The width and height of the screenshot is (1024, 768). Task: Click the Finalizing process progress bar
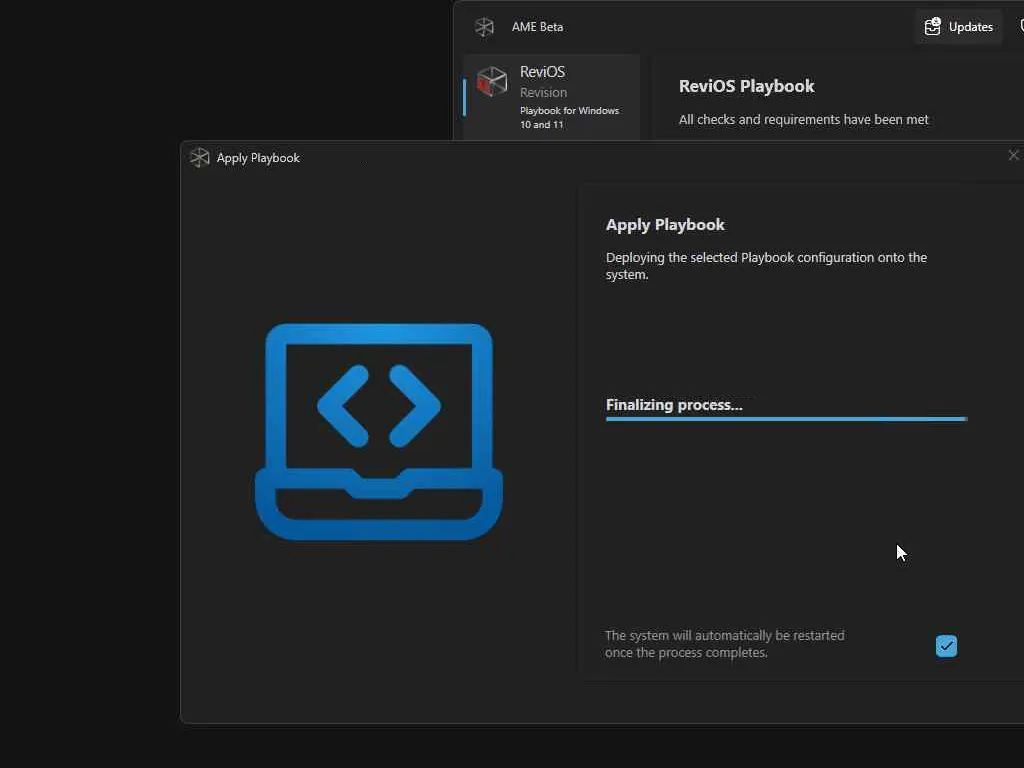pyautogui.click(x=786, y=419)
